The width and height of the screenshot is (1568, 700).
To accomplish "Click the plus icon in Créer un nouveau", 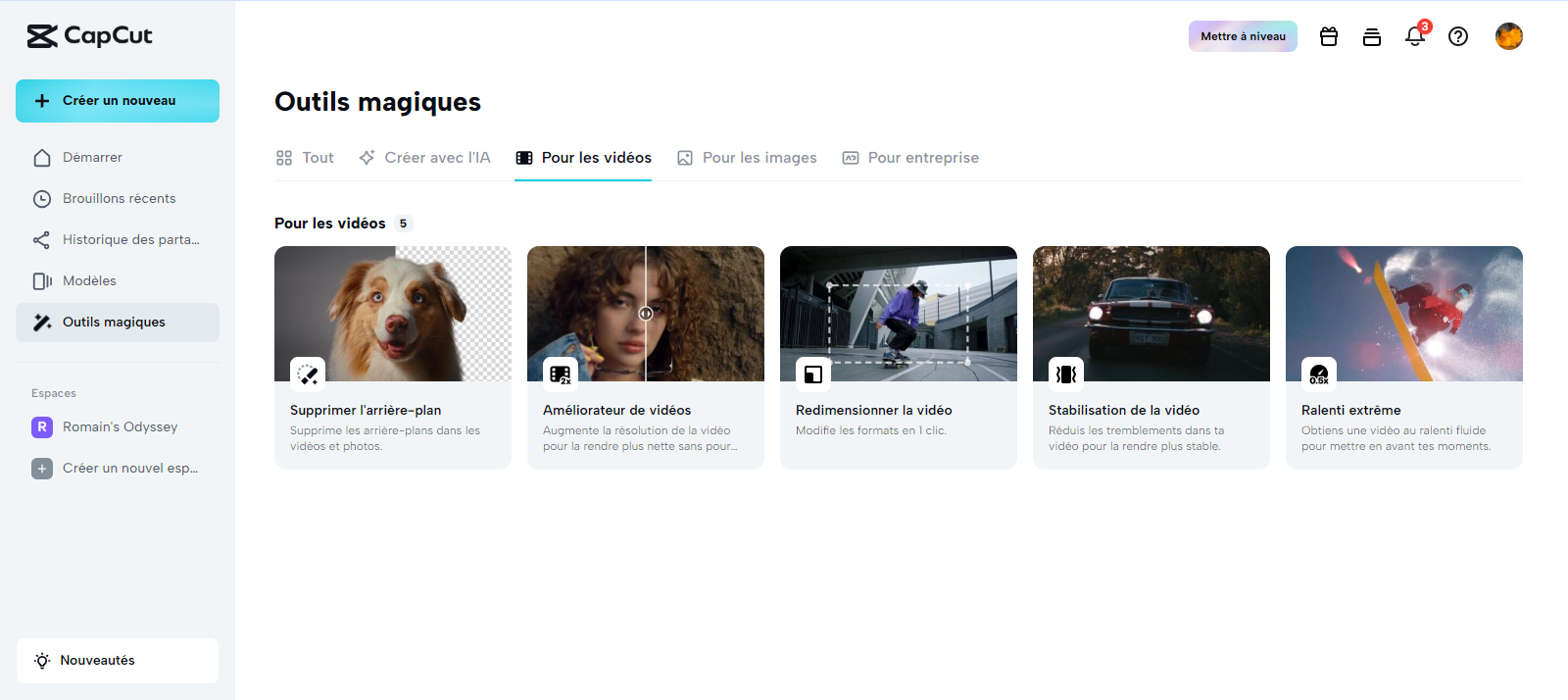I will 42,101.
